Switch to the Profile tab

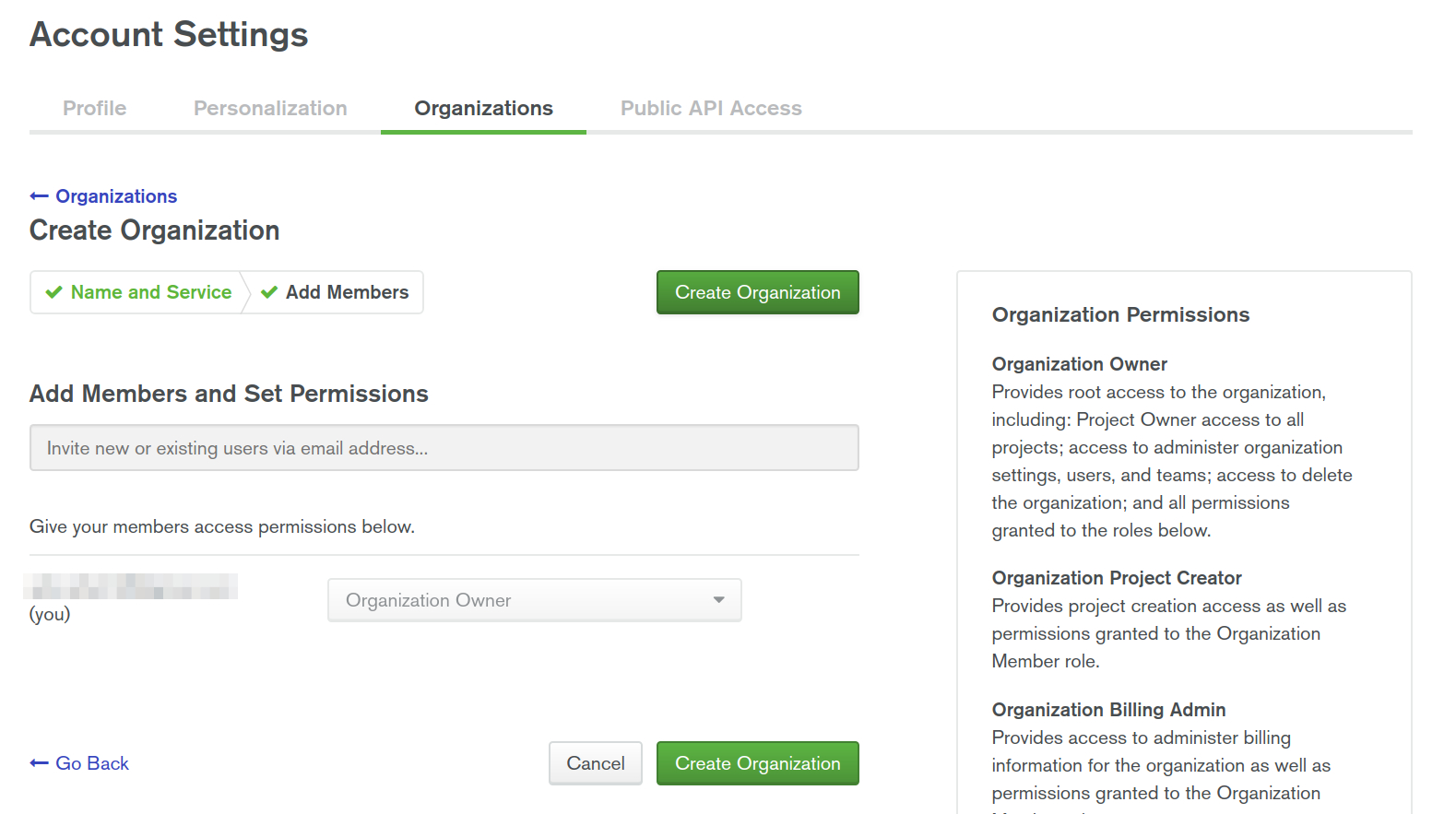tap(94, 109)
